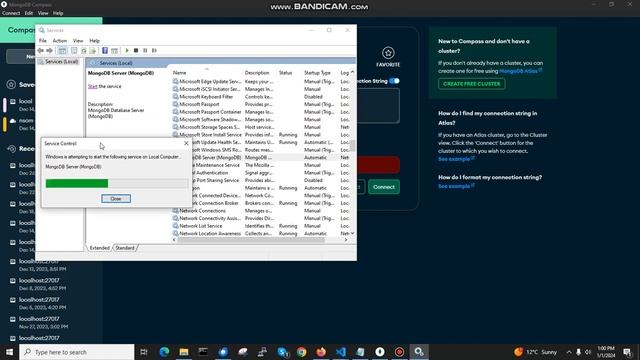This screenshot has height=360, width=640.
Task: Select Microsoft Store Install Service row
Action: click(x=260, y=135)
